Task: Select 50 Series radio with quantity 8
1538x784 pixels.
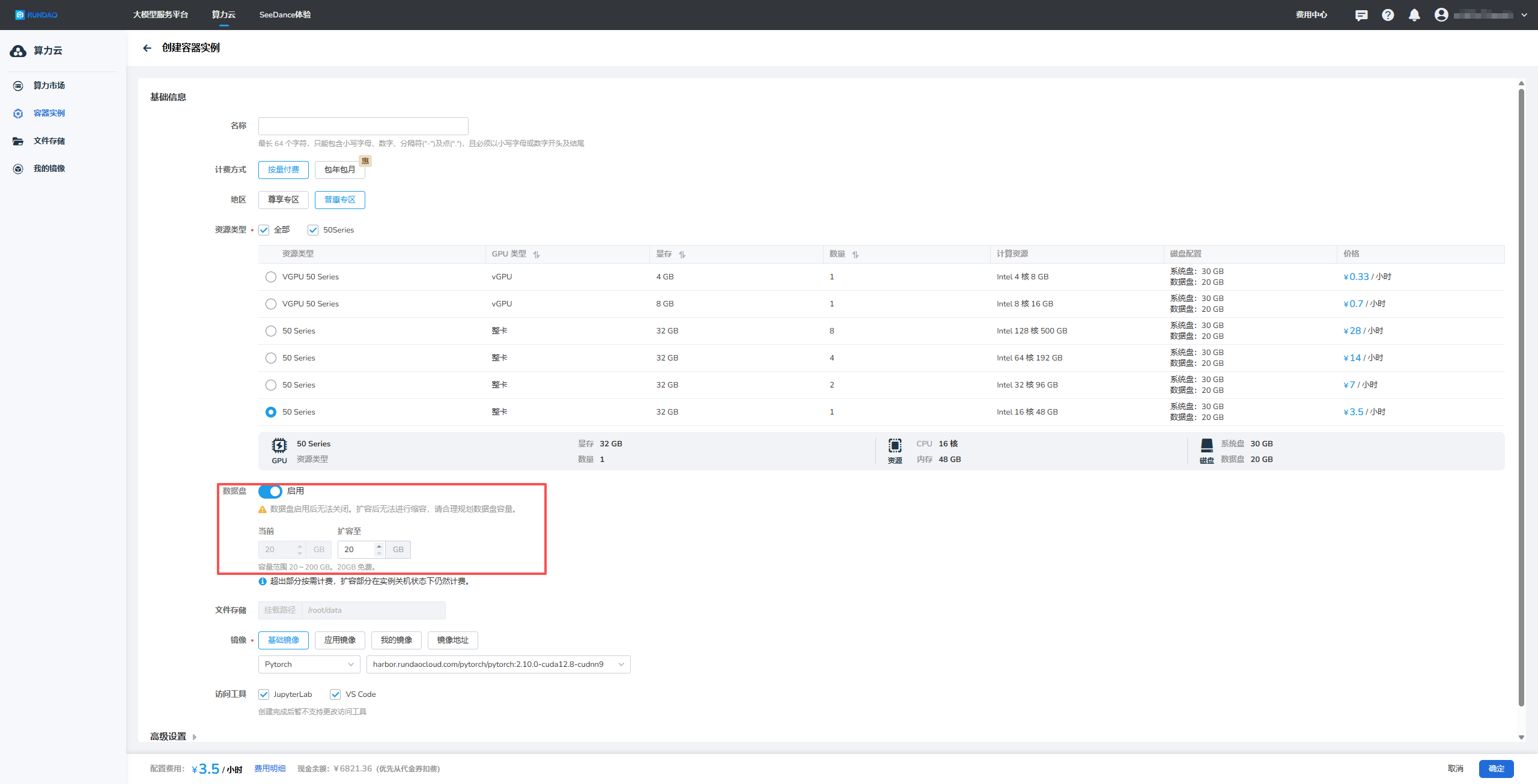Action: coord(271,331)
